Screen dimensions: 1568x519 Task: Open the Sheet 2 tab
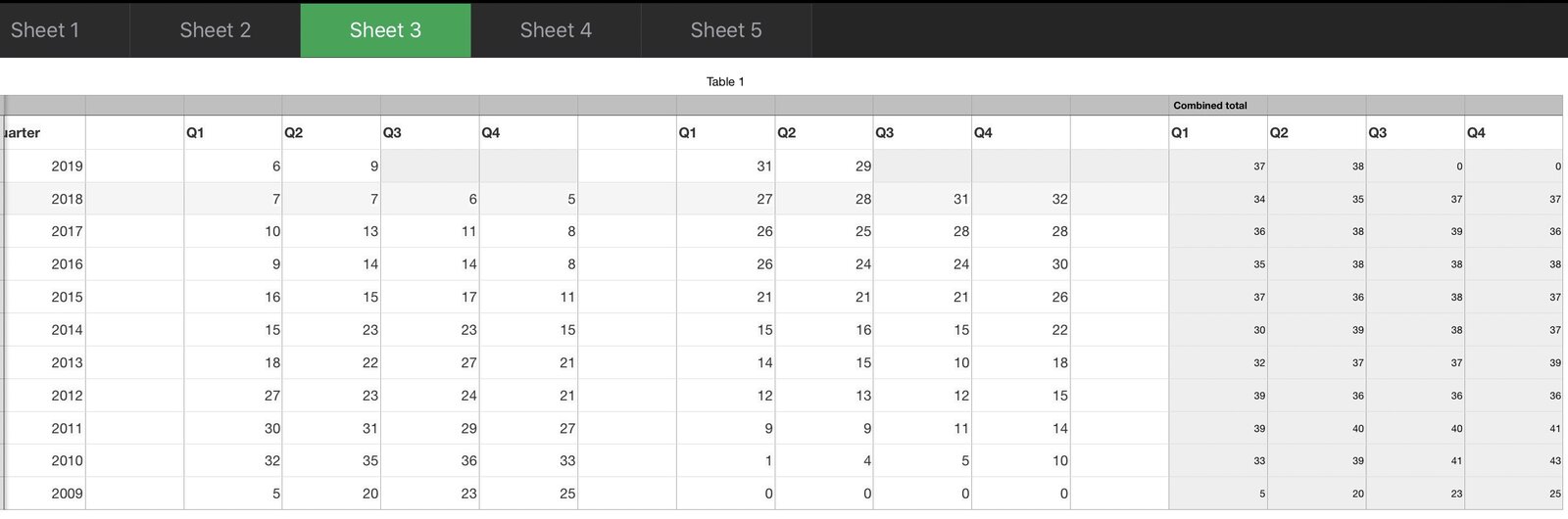[x=215, y=30]
